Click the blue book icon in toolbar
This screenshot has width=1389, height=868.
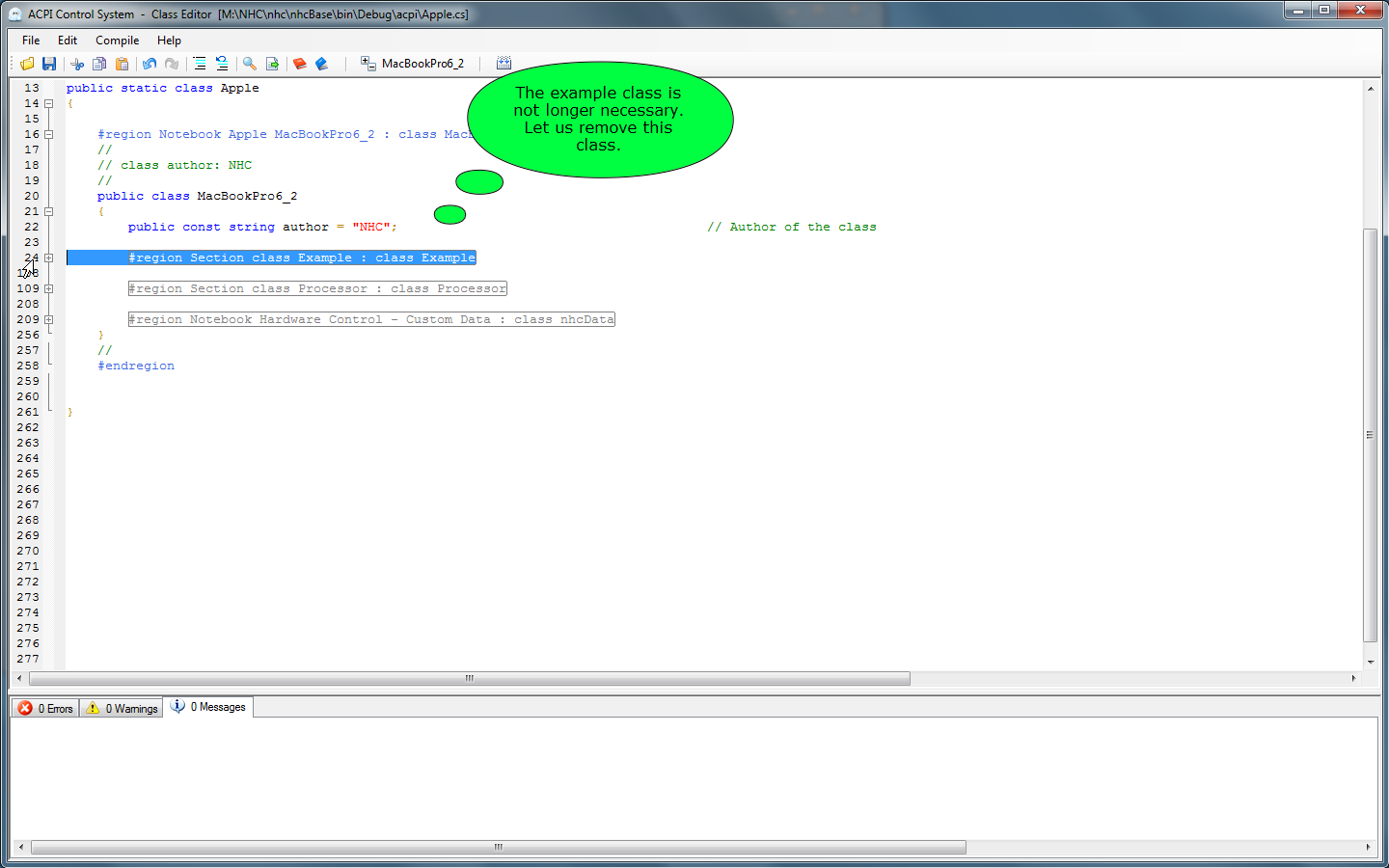tap(322, 64)
